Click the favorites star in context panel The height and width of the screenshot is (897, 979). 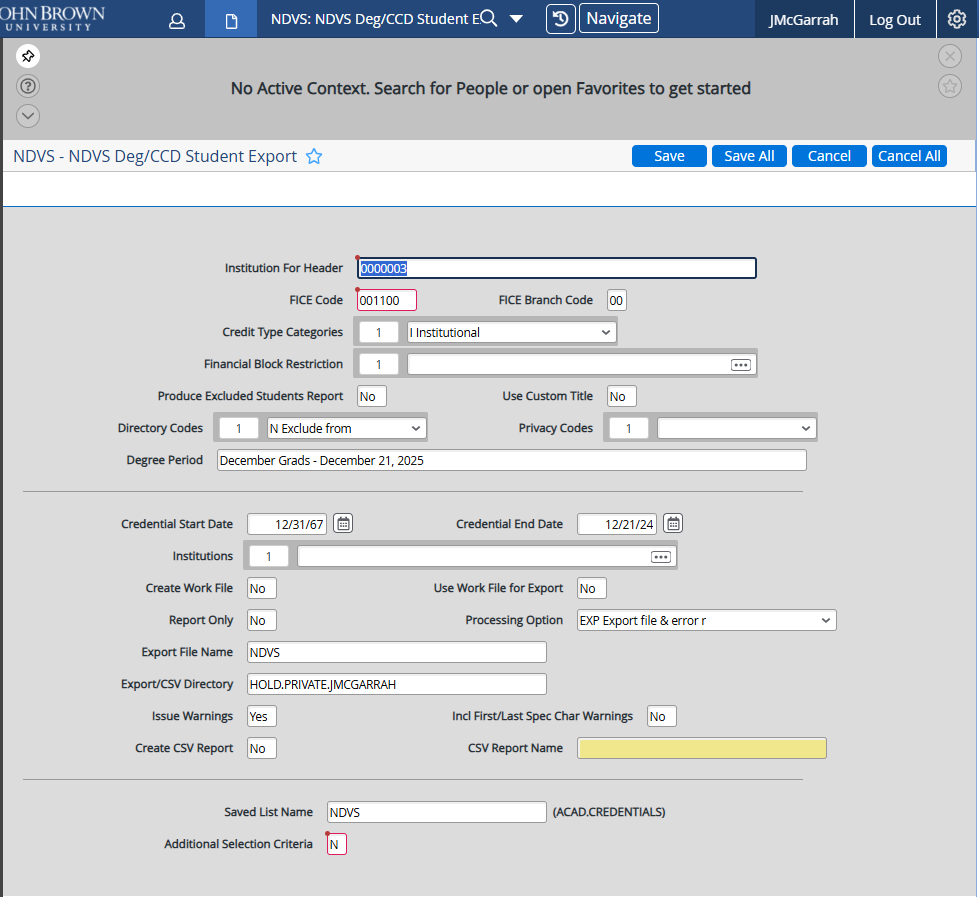950,86
